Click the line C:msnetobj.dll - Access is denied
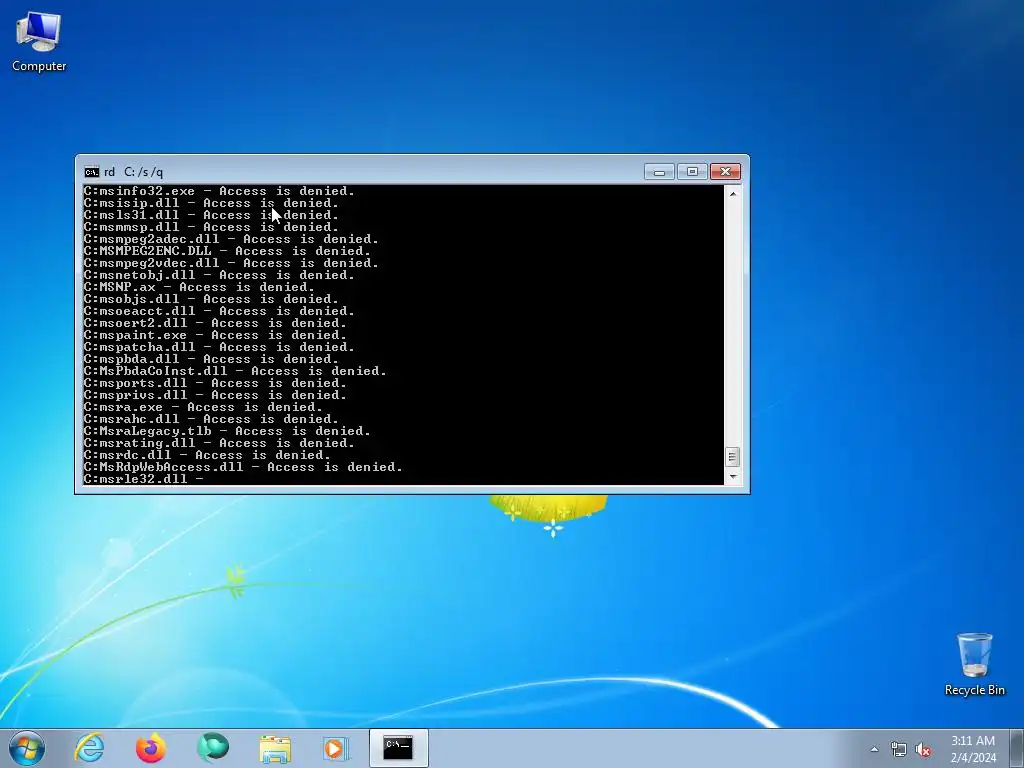1024x768 pixels. tap(219, 275)
